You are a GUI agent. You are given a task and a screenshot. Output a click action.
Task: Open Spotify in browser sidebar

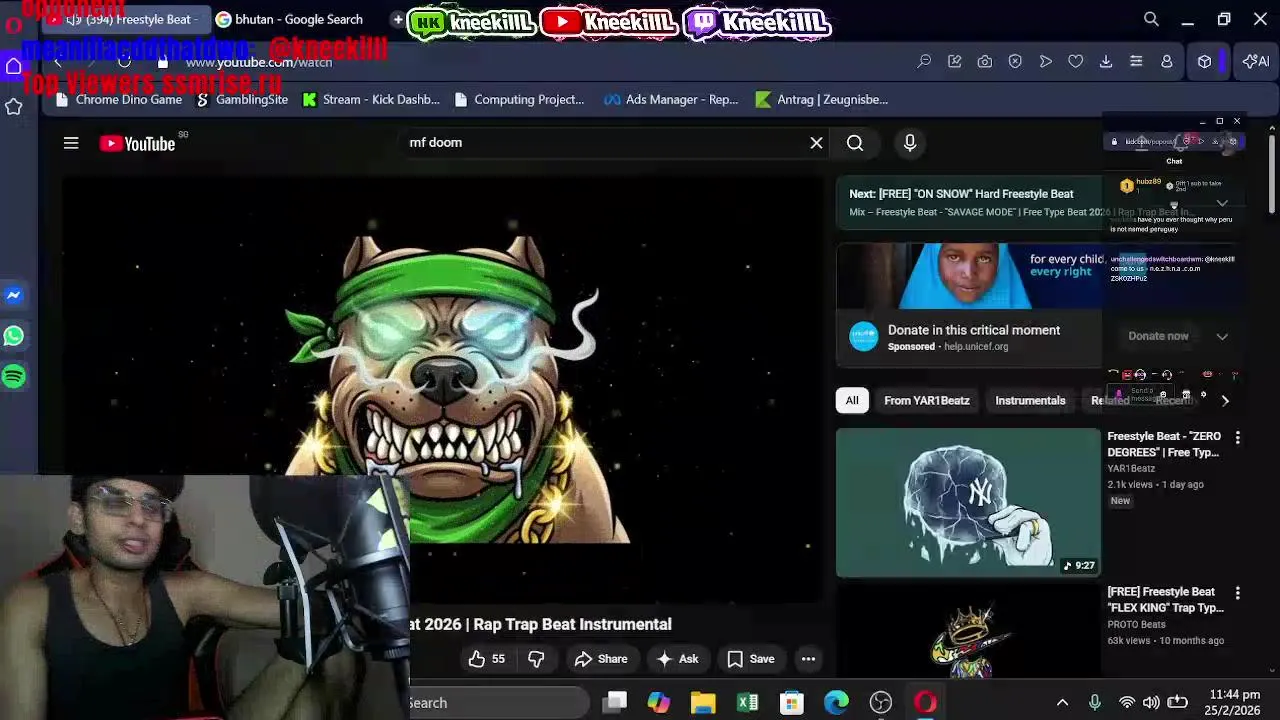coord(14,377)
